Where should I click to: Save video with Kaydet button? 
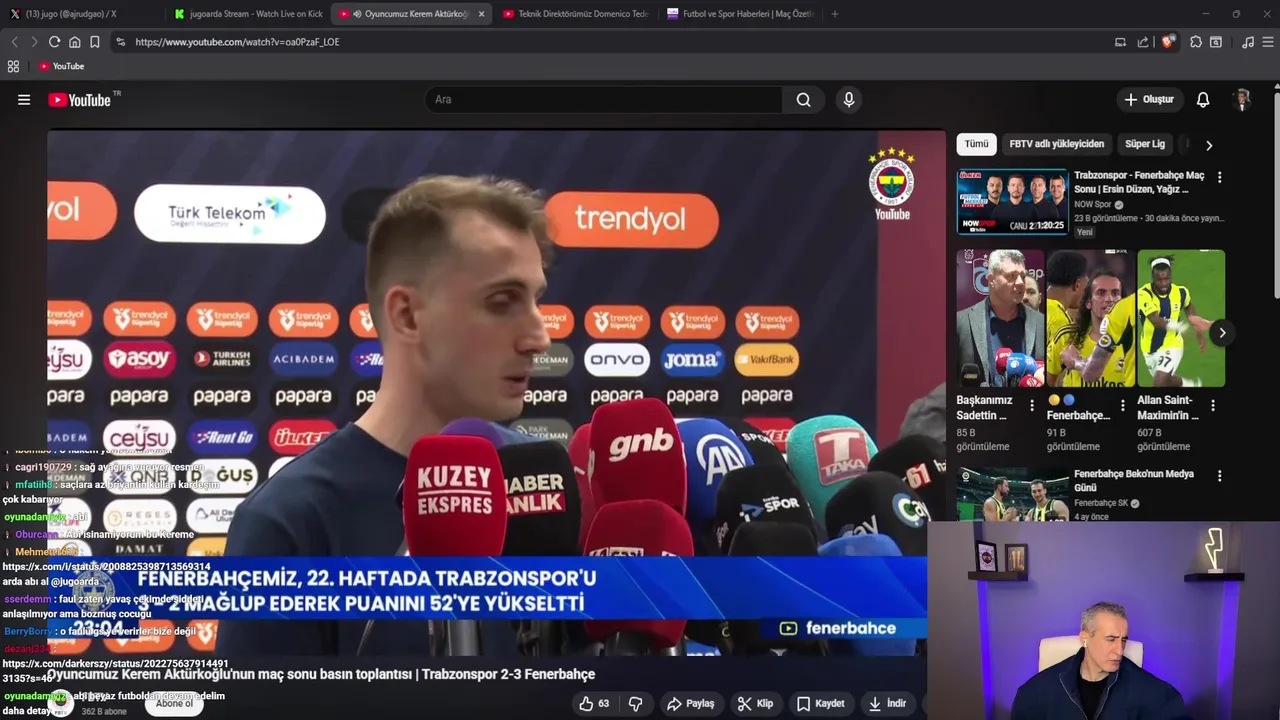pos(820,704)
